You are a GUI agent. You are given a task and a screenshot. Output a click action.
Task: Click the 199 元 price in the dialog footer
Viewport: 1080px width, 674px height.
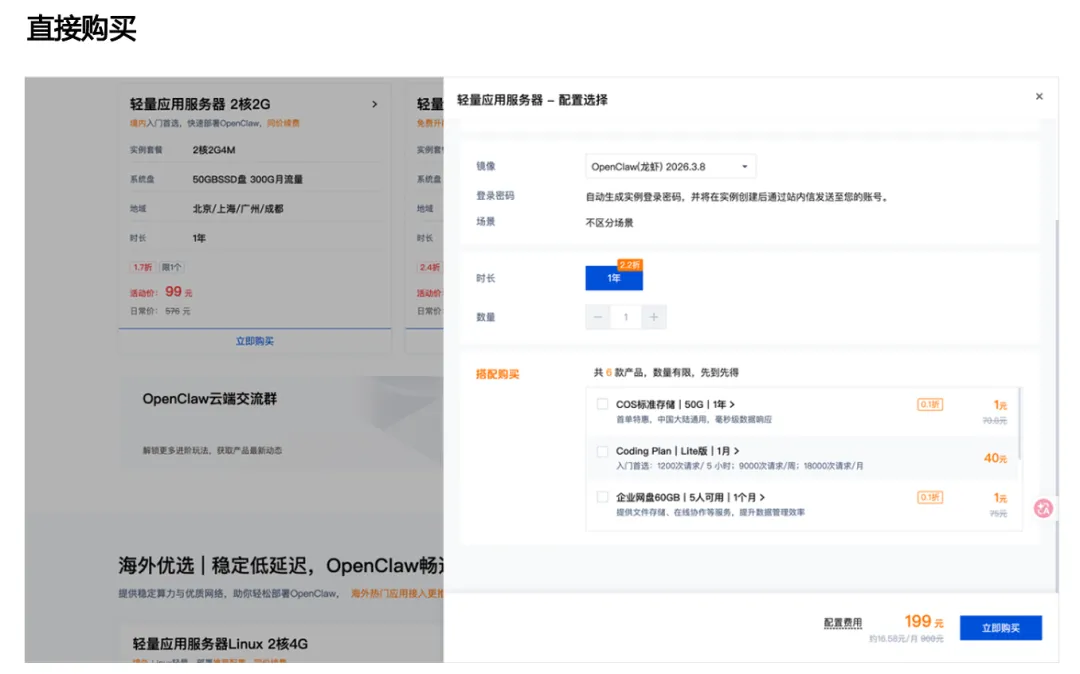click(924, 622)
